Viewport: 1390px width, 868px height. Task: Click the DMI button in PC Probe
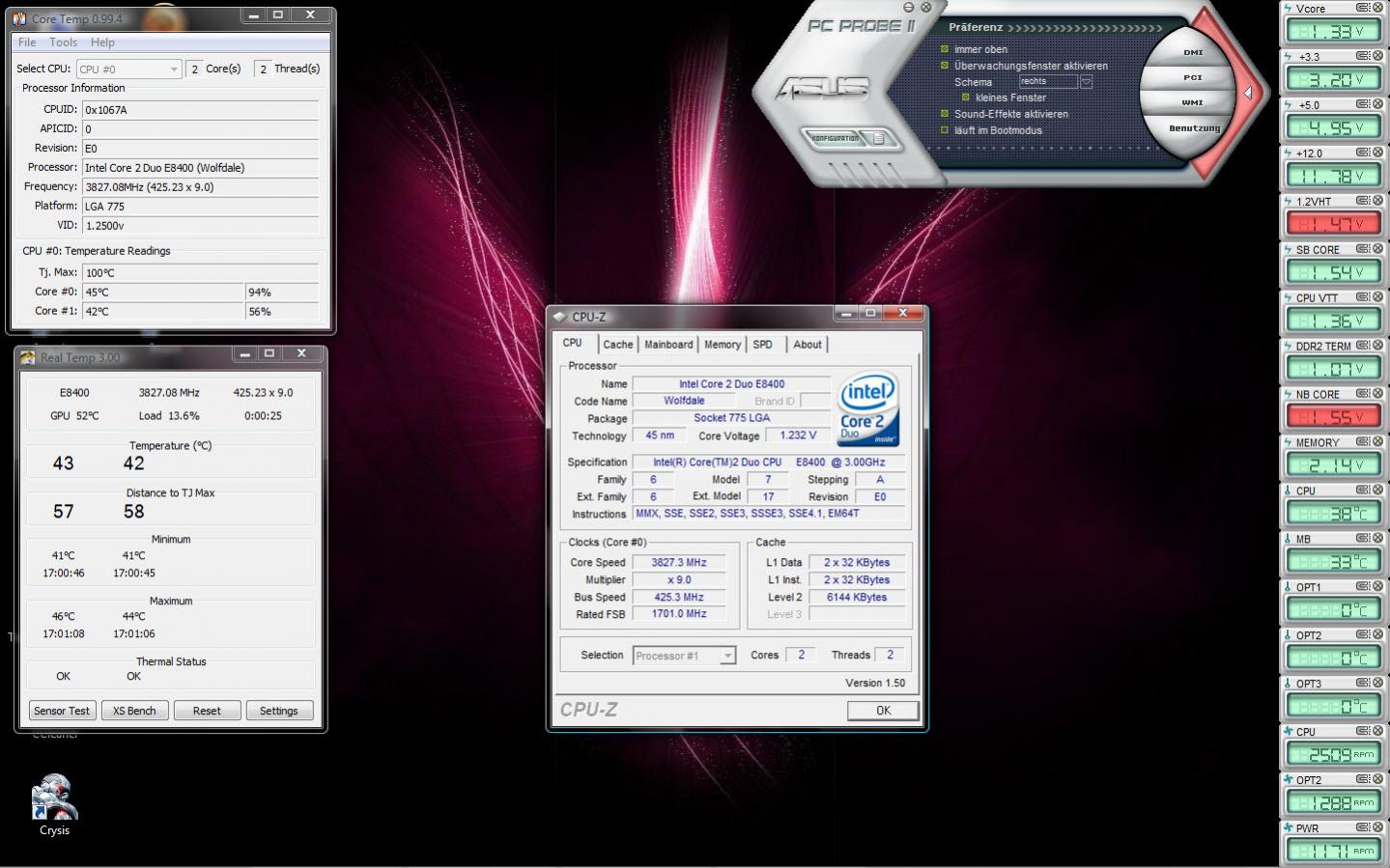point(1194,53)
